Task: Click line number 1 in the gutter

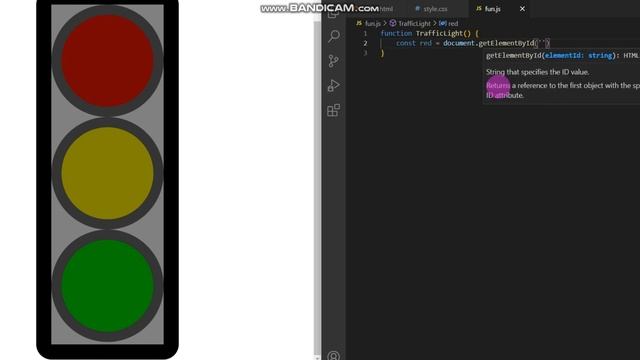Action: click(365, 33)
